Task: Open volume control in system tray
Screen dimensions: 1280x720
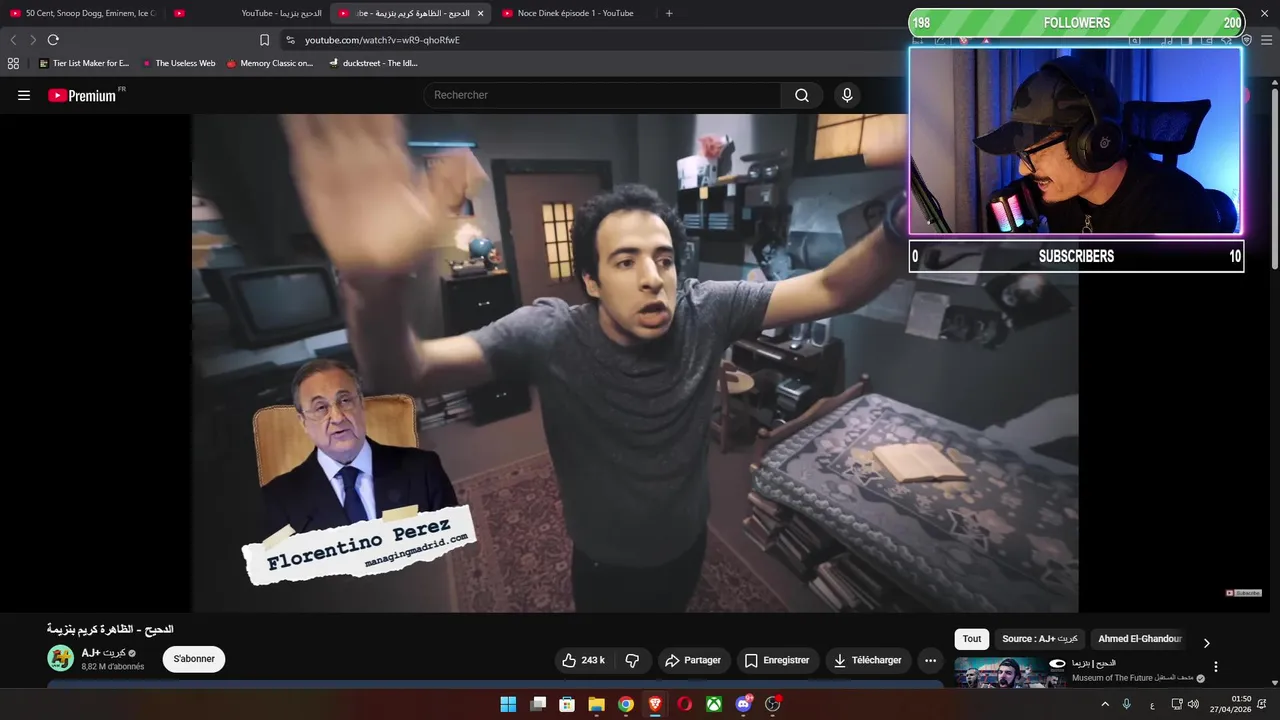Action: tap(1193, 704)
